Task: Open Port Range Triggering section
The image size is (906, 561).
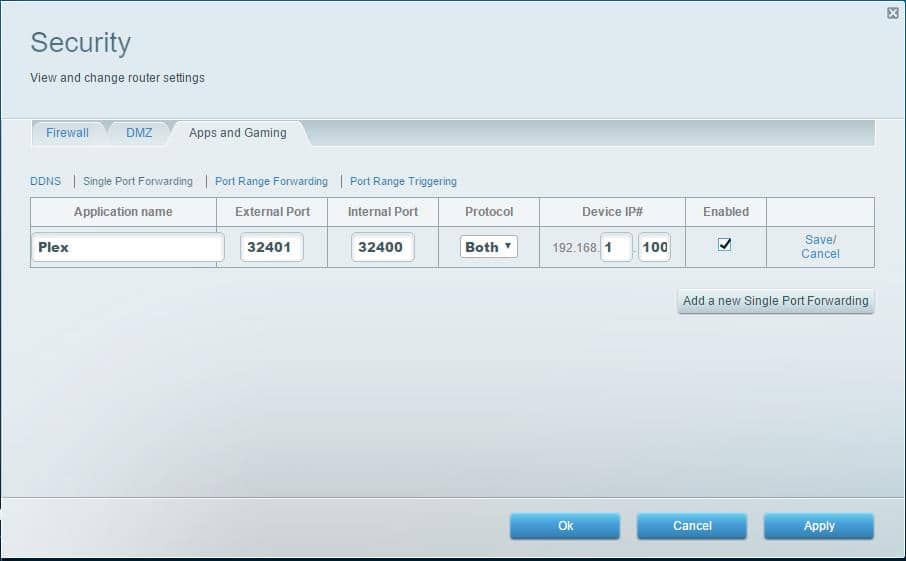Action: coord(403,181)
